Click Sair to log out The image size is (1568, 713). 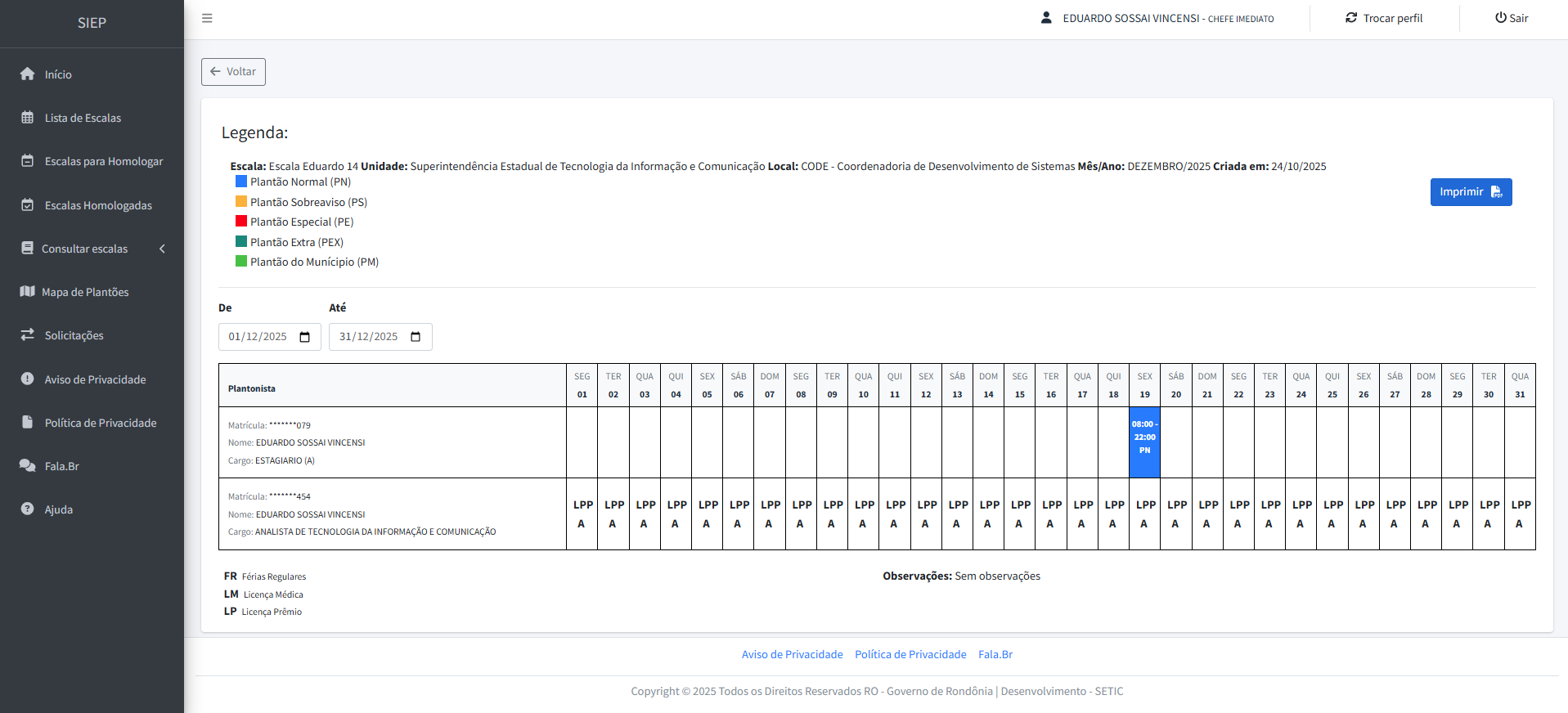click(1511, 18)
